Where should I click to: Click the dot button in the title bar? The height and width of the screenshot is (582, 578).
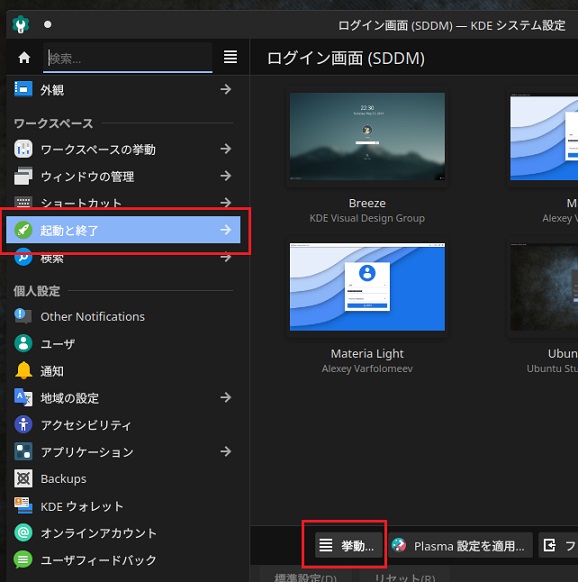[x=47, y=24]
